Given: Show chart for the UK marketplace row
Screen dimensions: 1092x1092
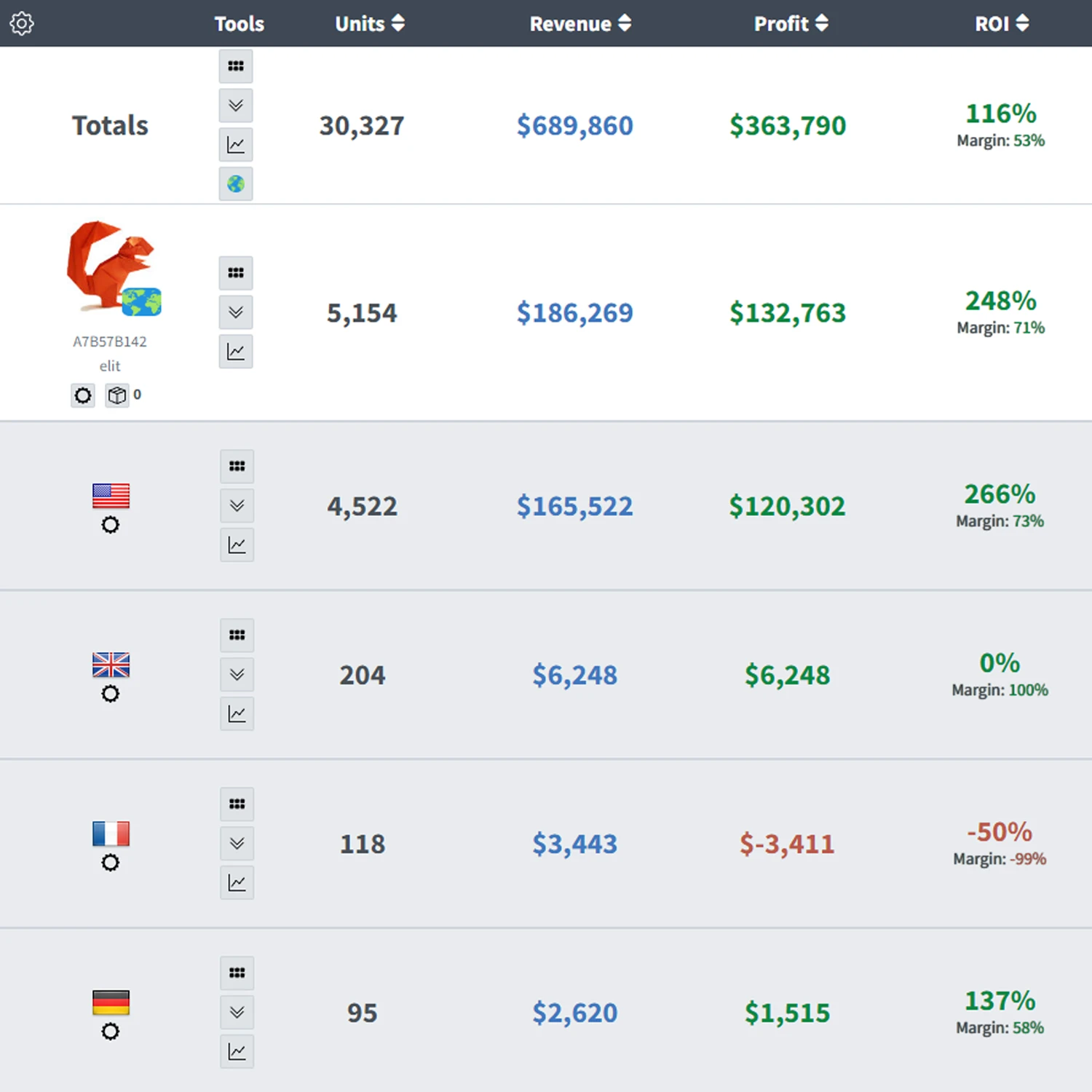Looking at the screenshot, I should pyautogui.click(x=237, y=714).
